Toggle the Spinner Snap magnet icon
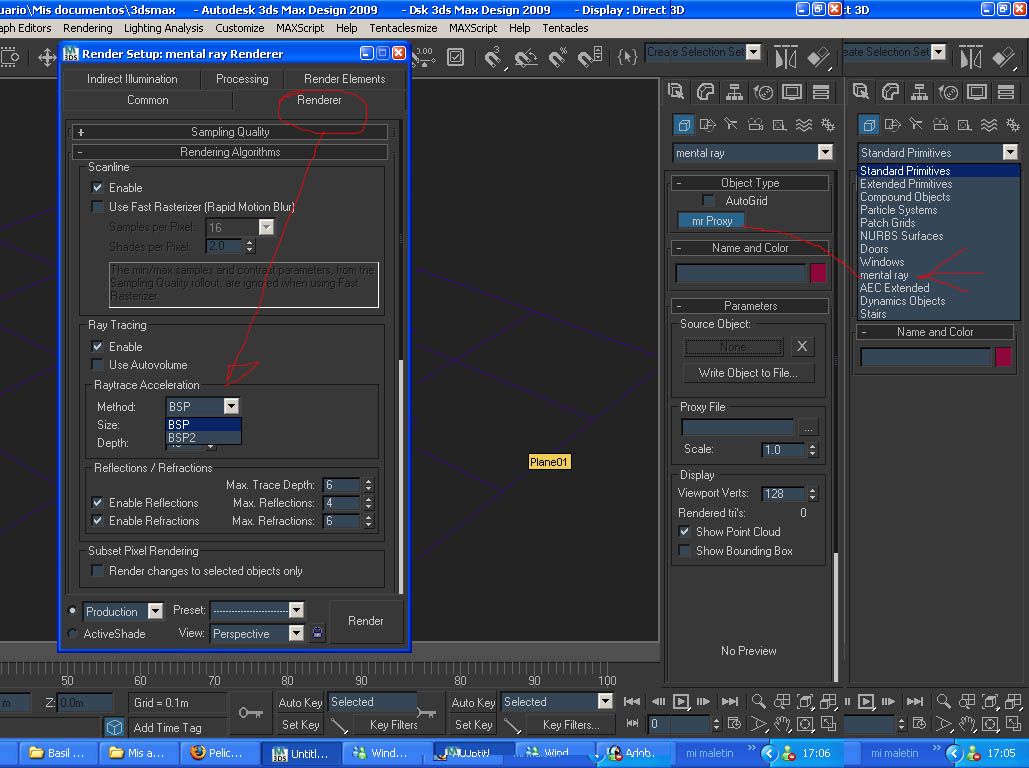1029x768 pixels. tap(590, 58)
